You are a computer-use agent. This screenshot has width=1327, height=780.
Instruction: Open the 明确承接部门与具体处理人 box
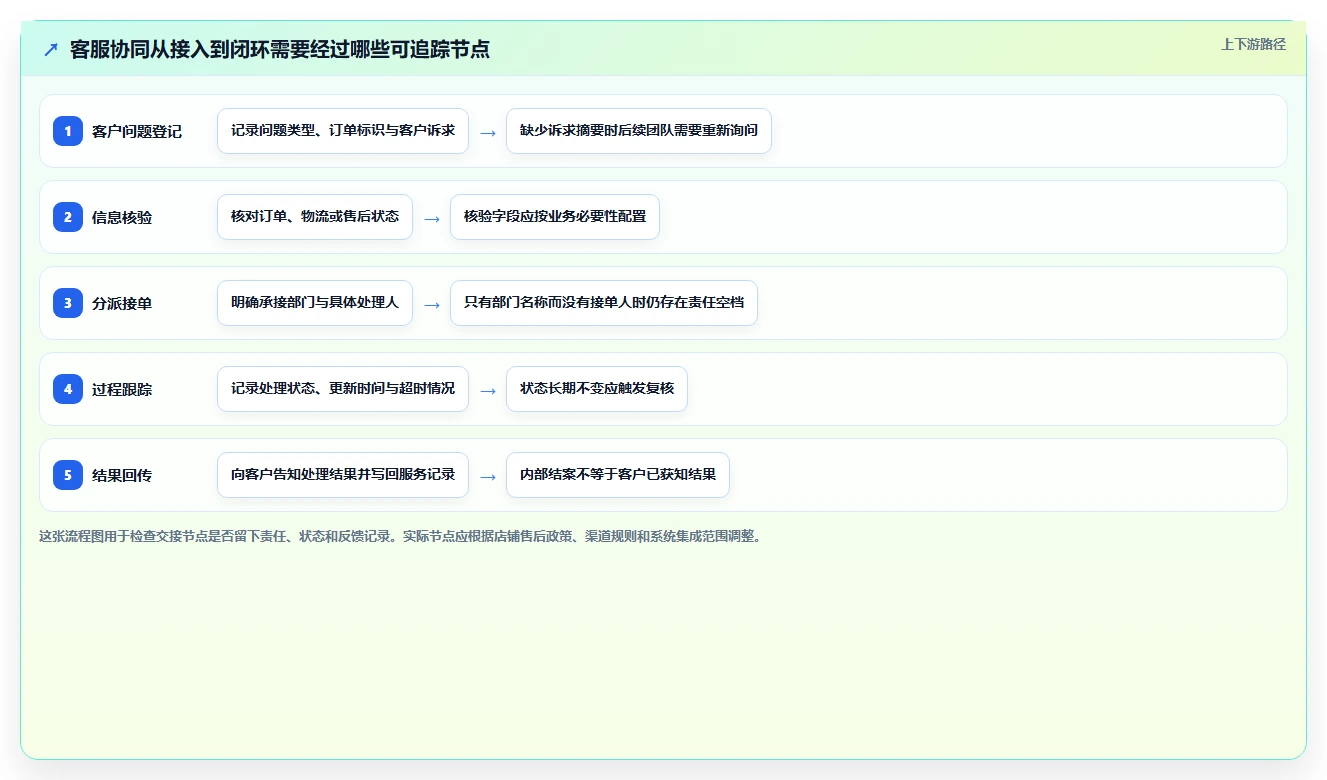[x=315, y=303]
